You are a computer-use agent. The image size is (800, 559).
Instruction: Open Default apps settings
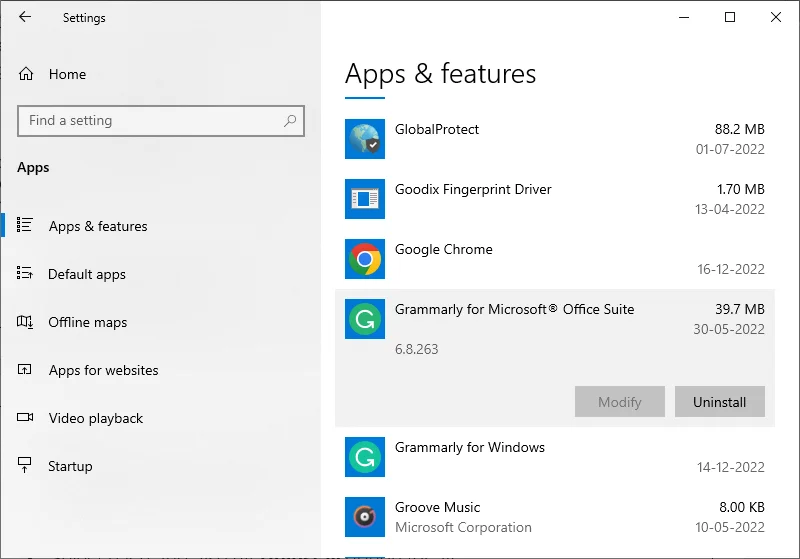click(87, 274)
